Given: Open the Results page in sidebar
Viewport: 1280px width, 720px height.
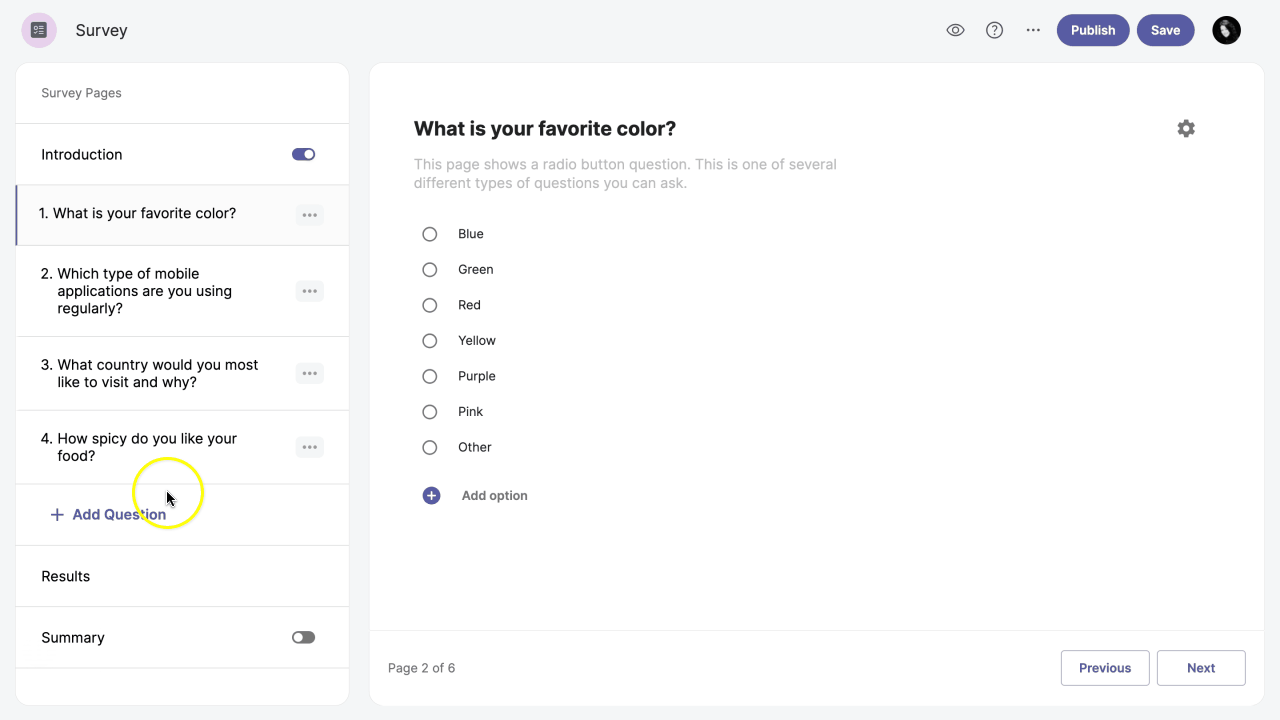Looking at the screenshot, I should (66, 576).
